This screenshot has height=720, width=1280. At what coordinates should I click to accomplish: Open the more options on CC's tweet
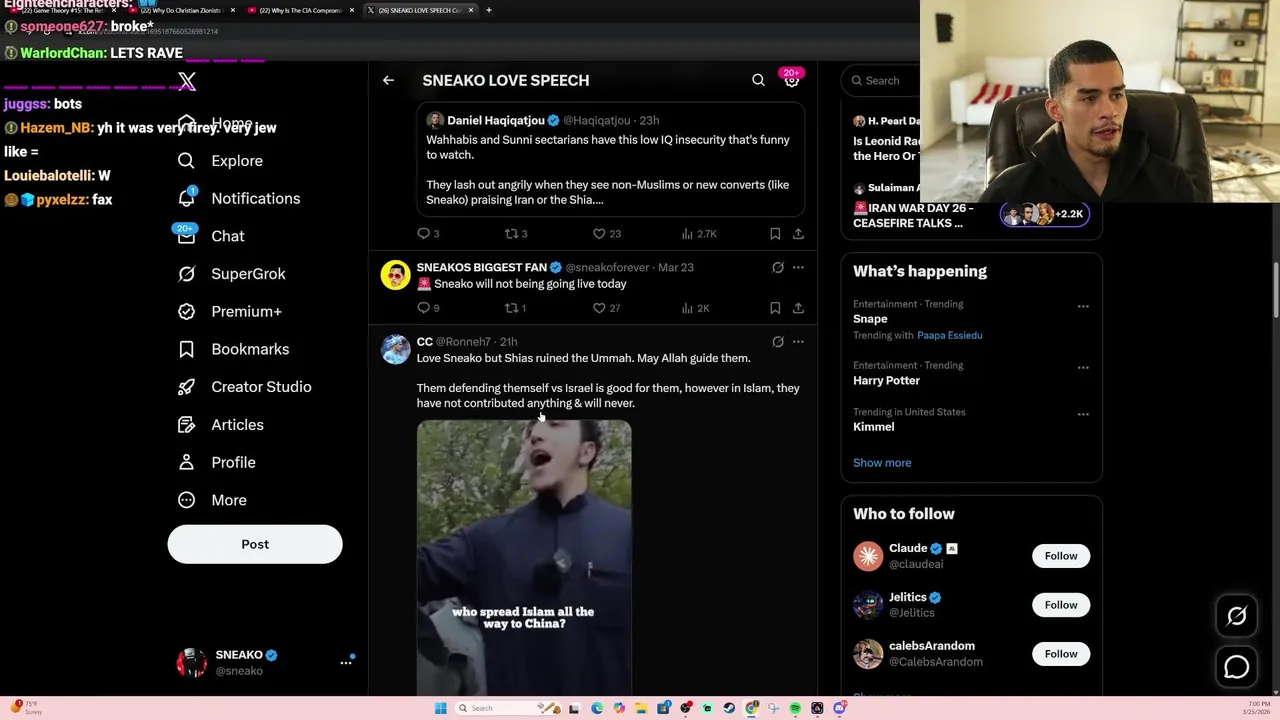pos(798,342)
